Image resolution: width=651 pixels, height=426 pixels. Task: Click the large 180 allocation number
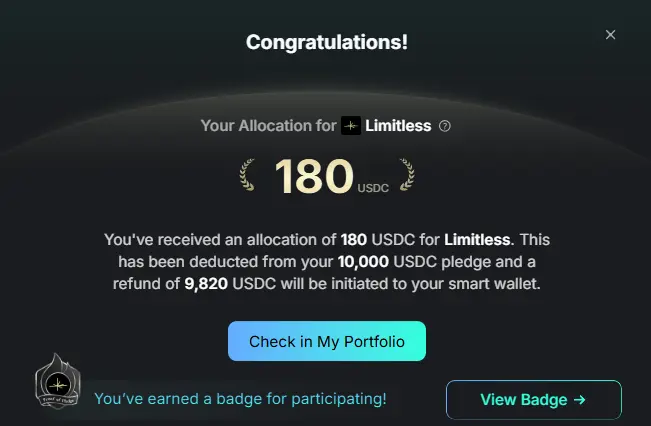(313, 176)
